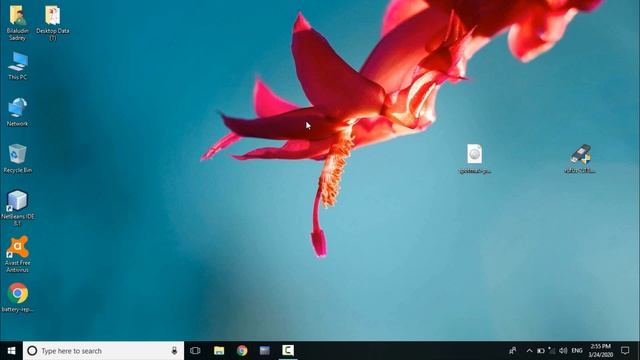Open the volume speaker control in the tray

coord(563,351)
